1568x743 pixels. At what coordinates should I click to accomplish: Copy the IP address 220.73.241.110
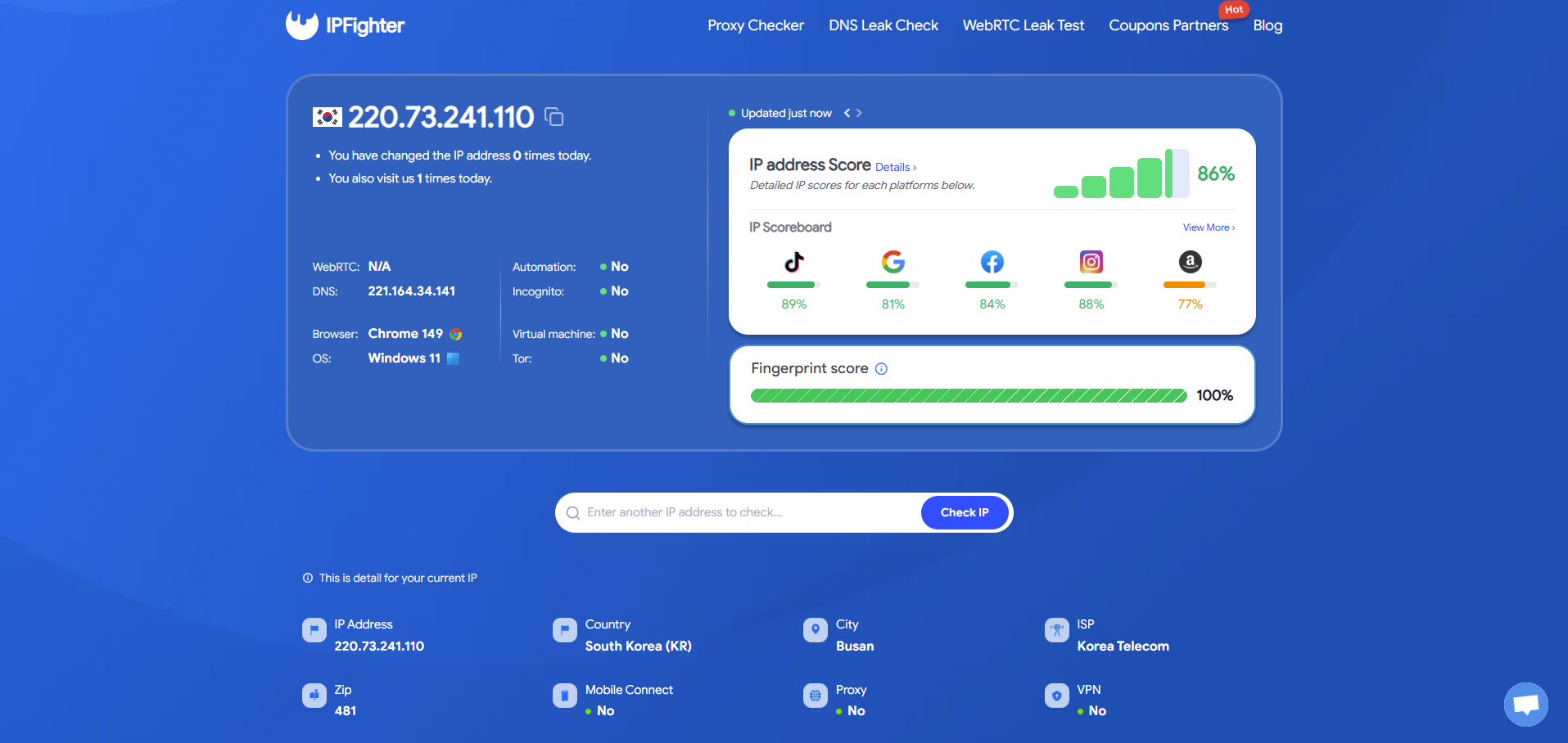[x=554, y=117]
